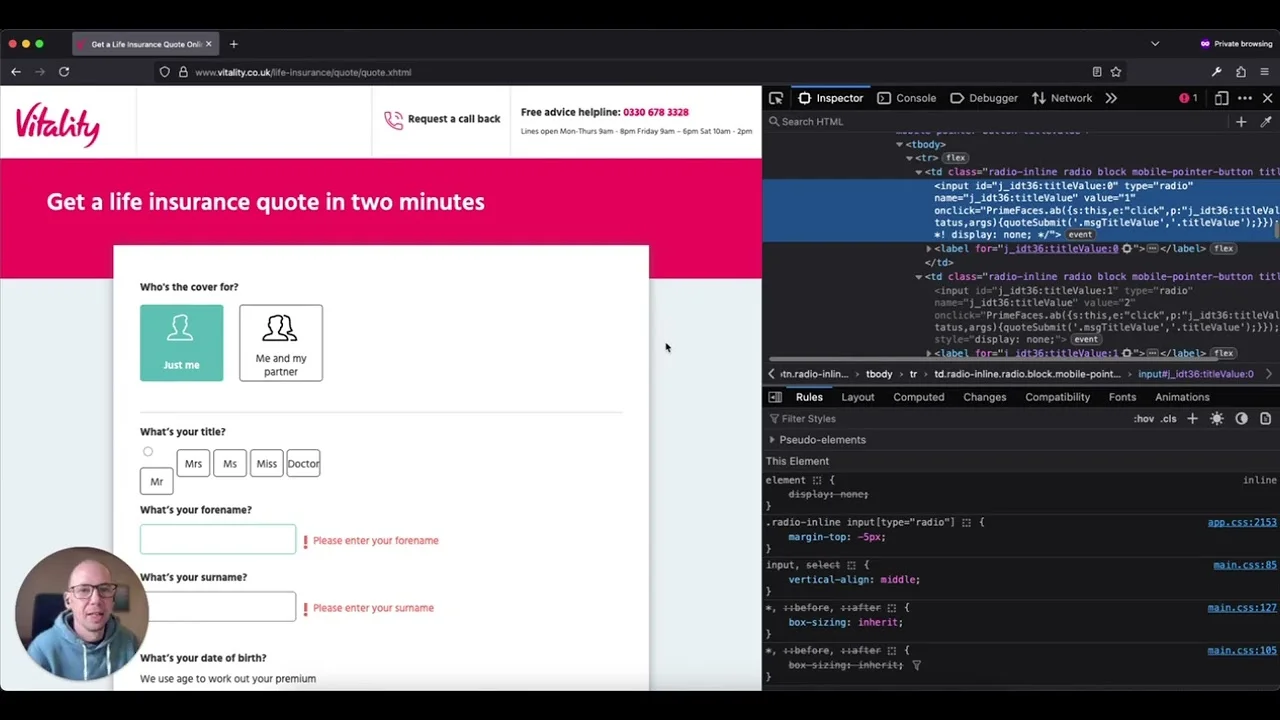Toggle light color scheme simulation sun icon
The height and width of the screenshot is (720, 1280).
pos(1217,419)
